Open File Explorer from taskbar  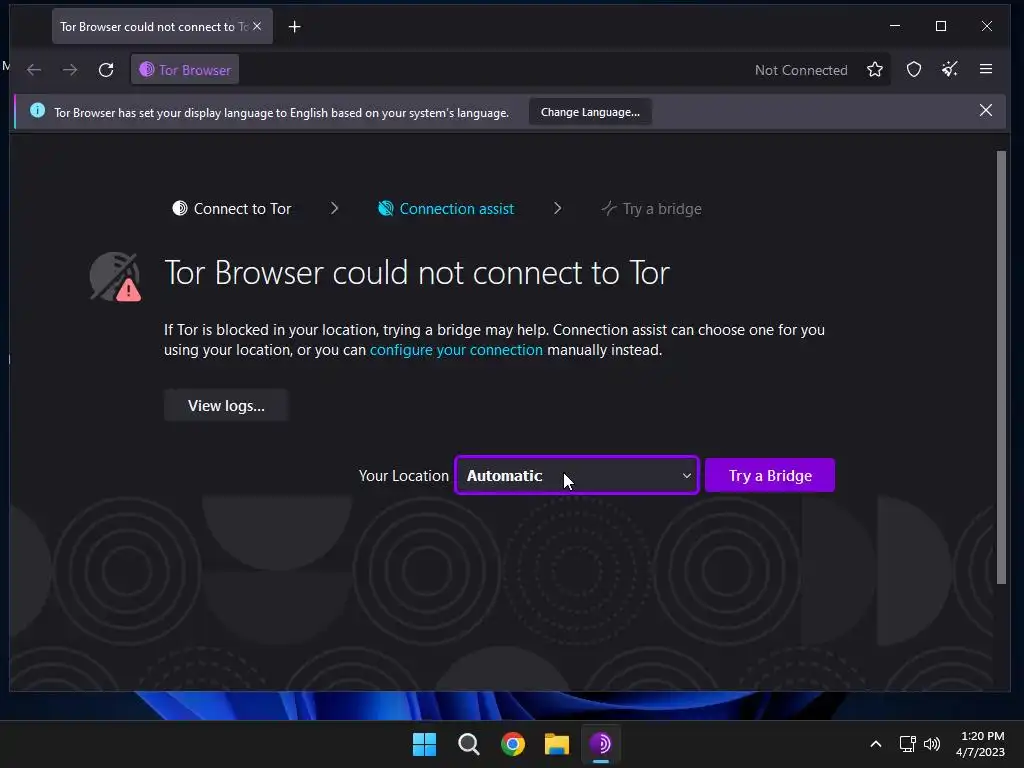(556, 744)
